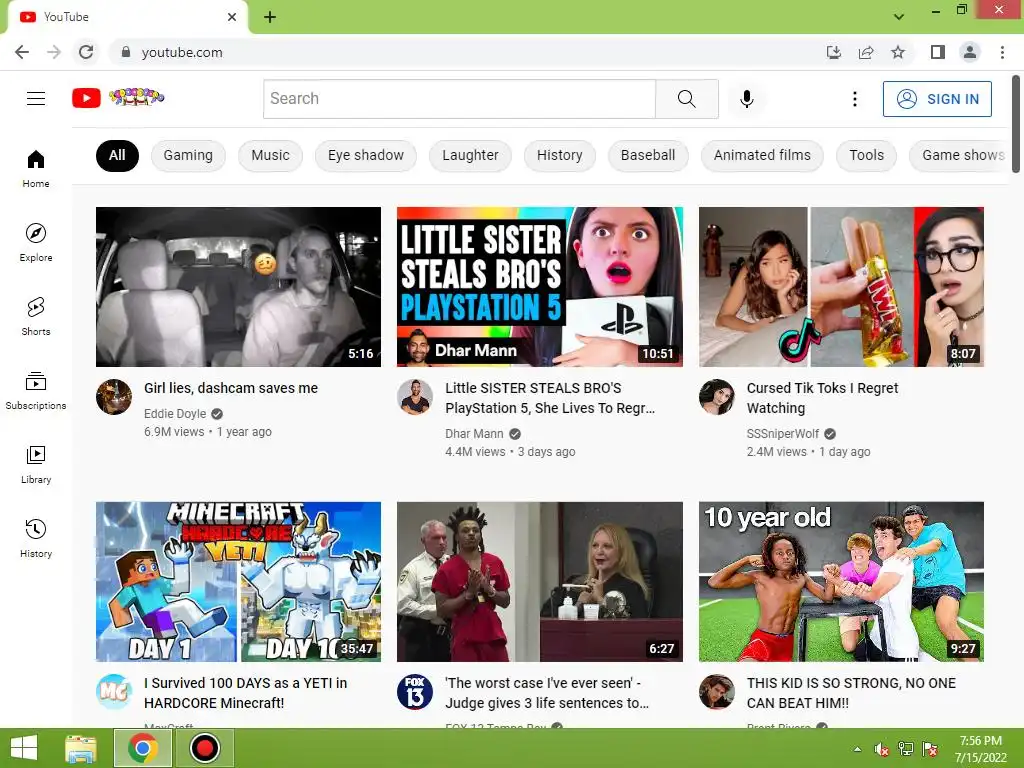Open Windows Start button
Viewport: 1024px width, 768px height.
(24, 748)
